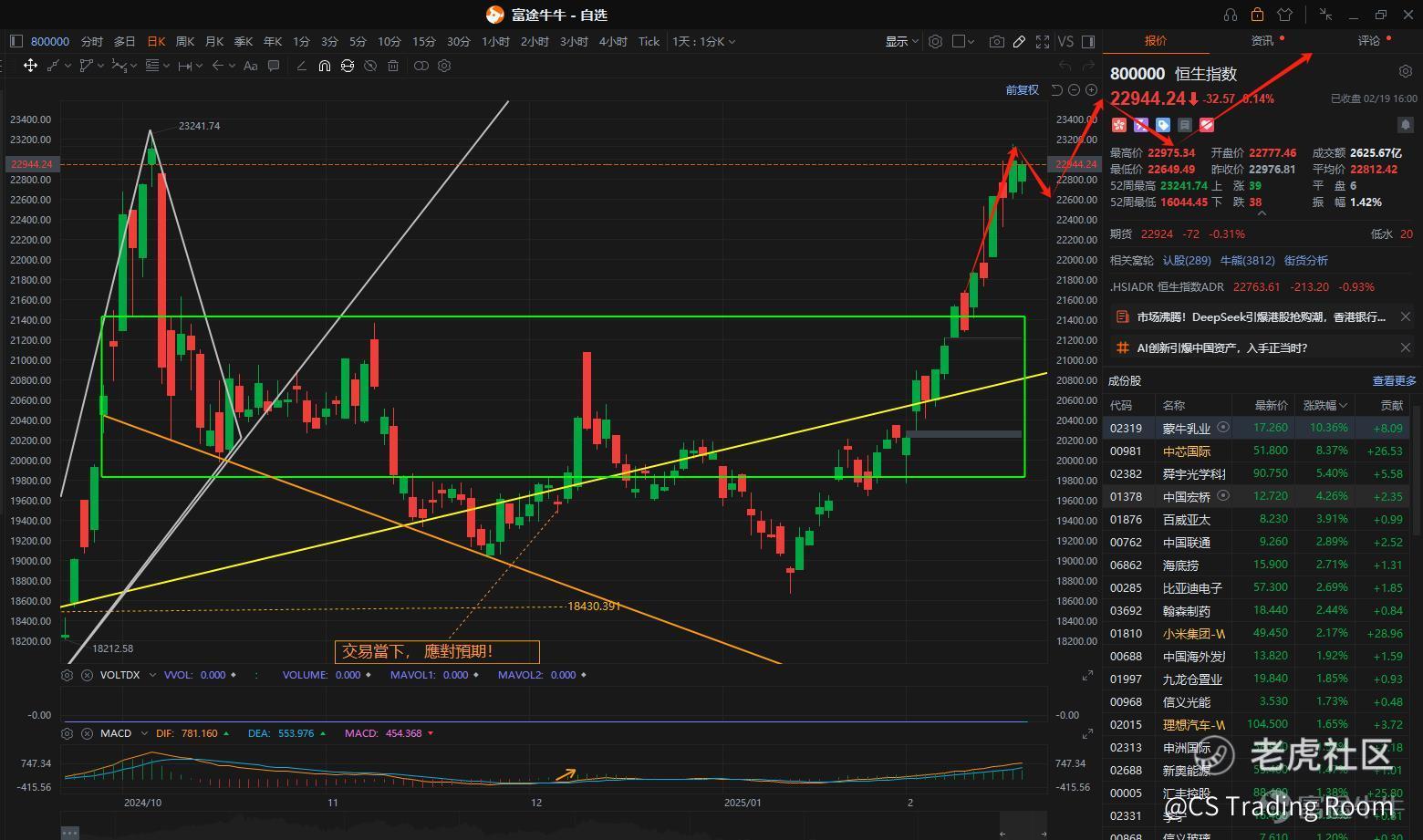Open 认股(289) warrants link
The height and width of the screenshot is (840, 1423).
coord(1187,260)
